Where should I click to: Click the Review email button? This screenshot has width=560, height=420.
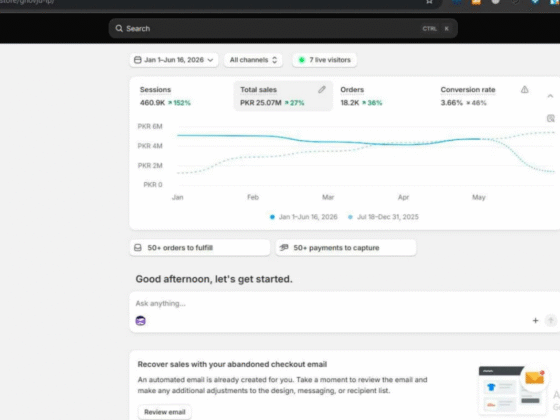coord(165,412)
